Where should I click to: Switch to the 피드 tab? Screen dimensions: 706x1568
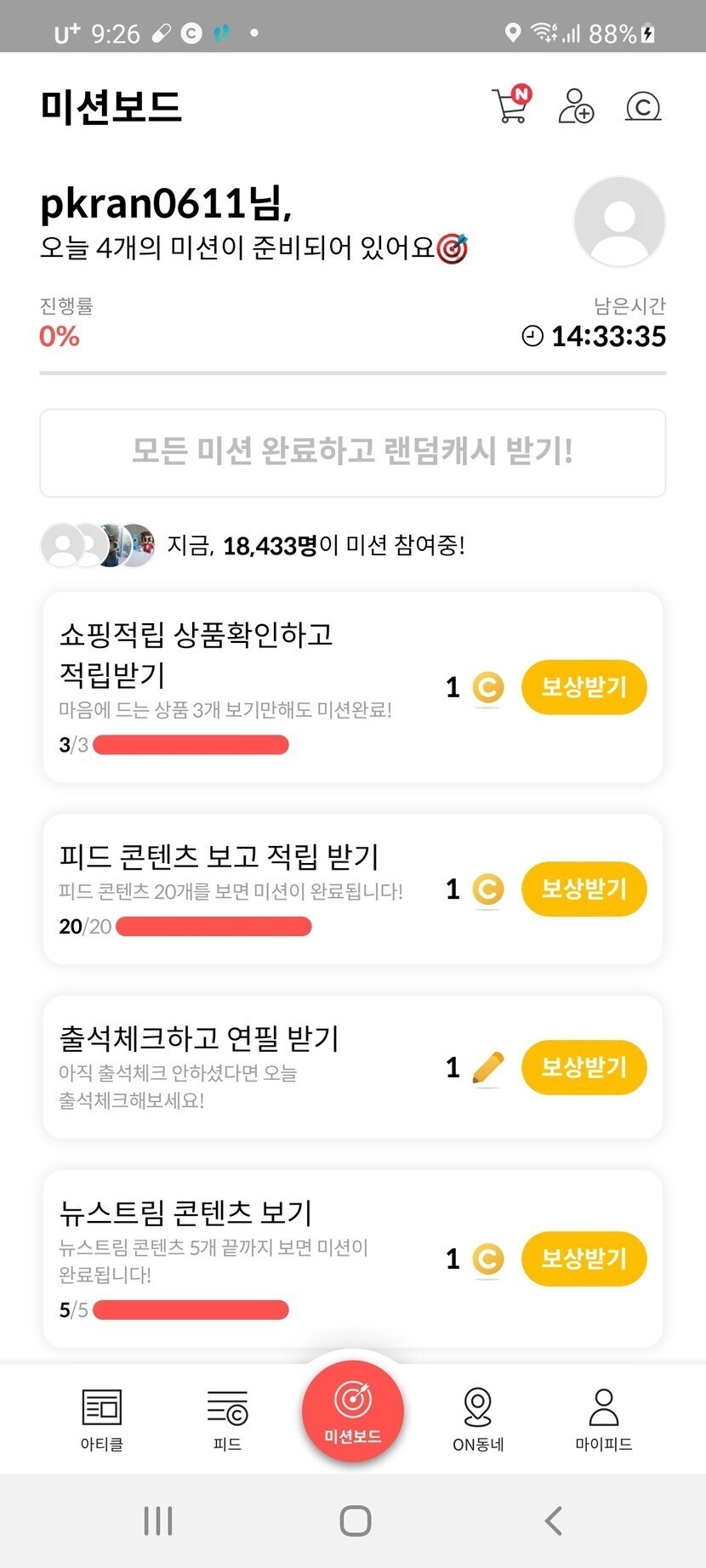227,1418
